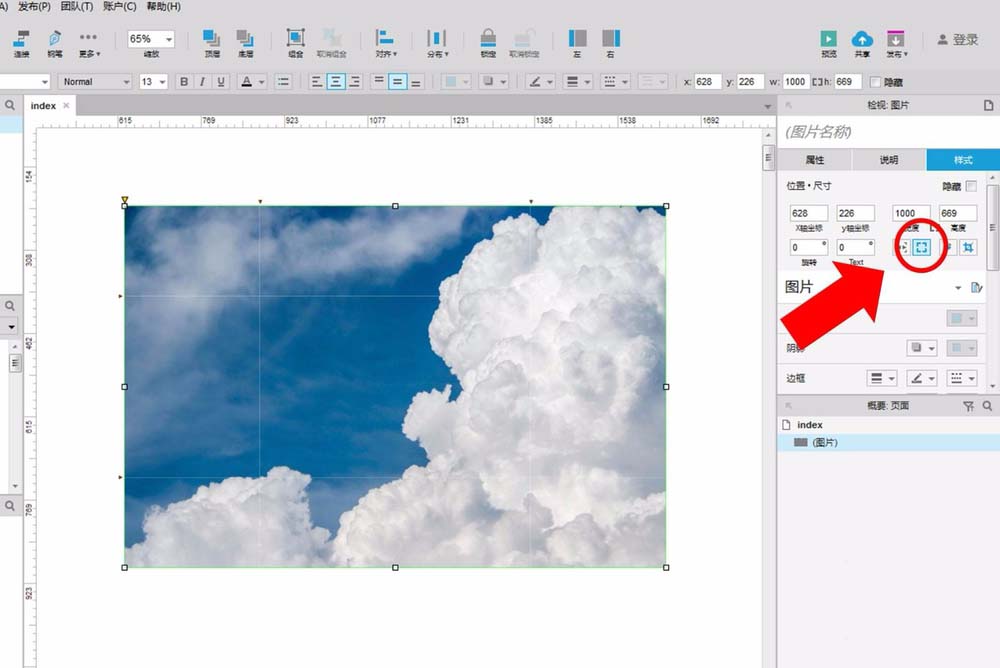Open the Align (对齐) dropdown
This screenshot has width=1000, height=668.
(385, 43)
